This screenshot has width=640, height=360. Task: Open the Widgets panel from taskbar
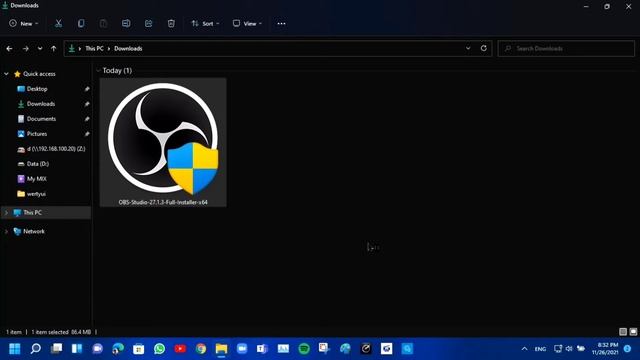(x=77, y=349)
